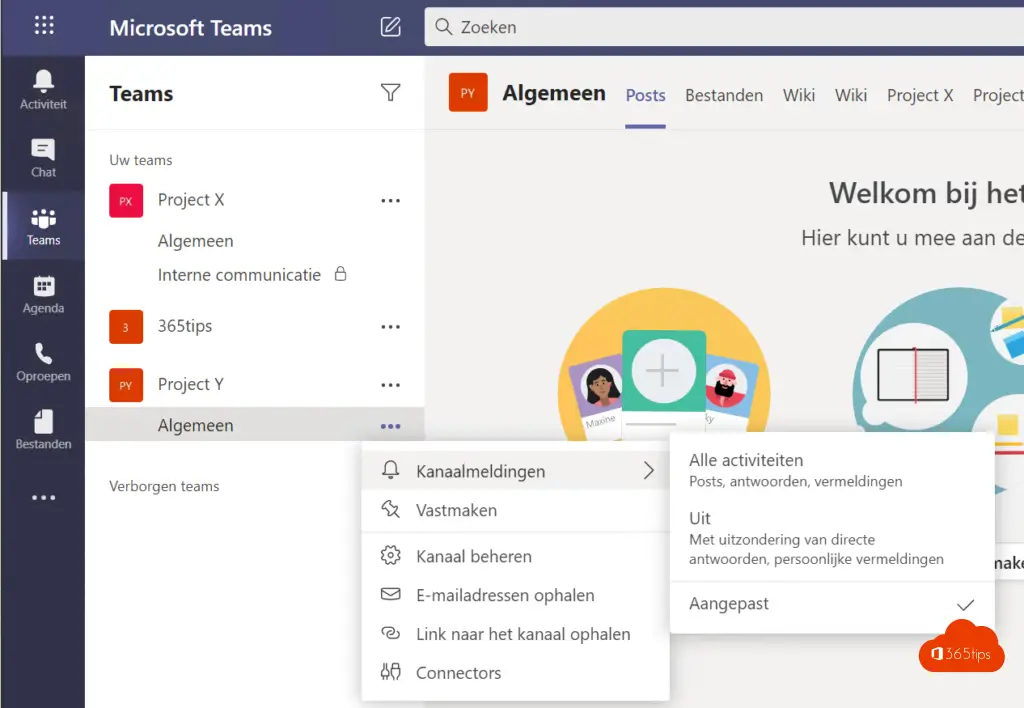
Task: Click the PX avatar of Project X
Action: tap(126, 201)
